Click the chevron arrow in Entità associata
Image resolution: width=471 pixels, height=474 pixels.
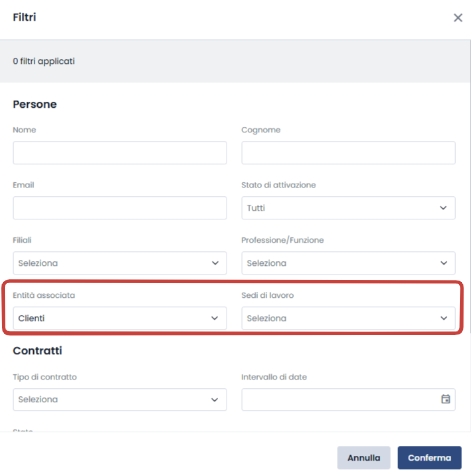(215, 318)
